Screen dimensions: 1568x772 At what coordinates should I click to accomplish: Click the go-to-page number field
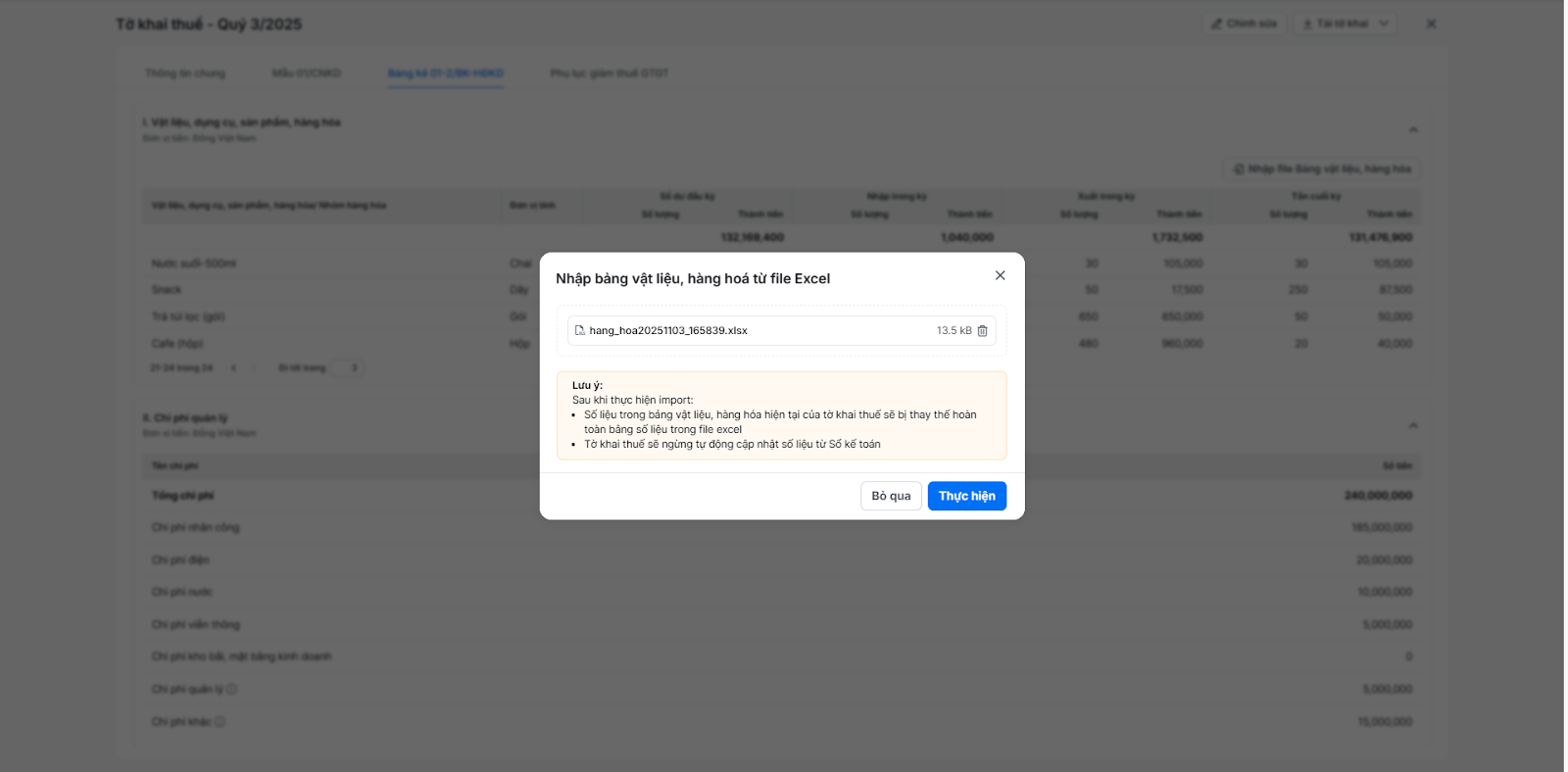click(x=348, y=368)
